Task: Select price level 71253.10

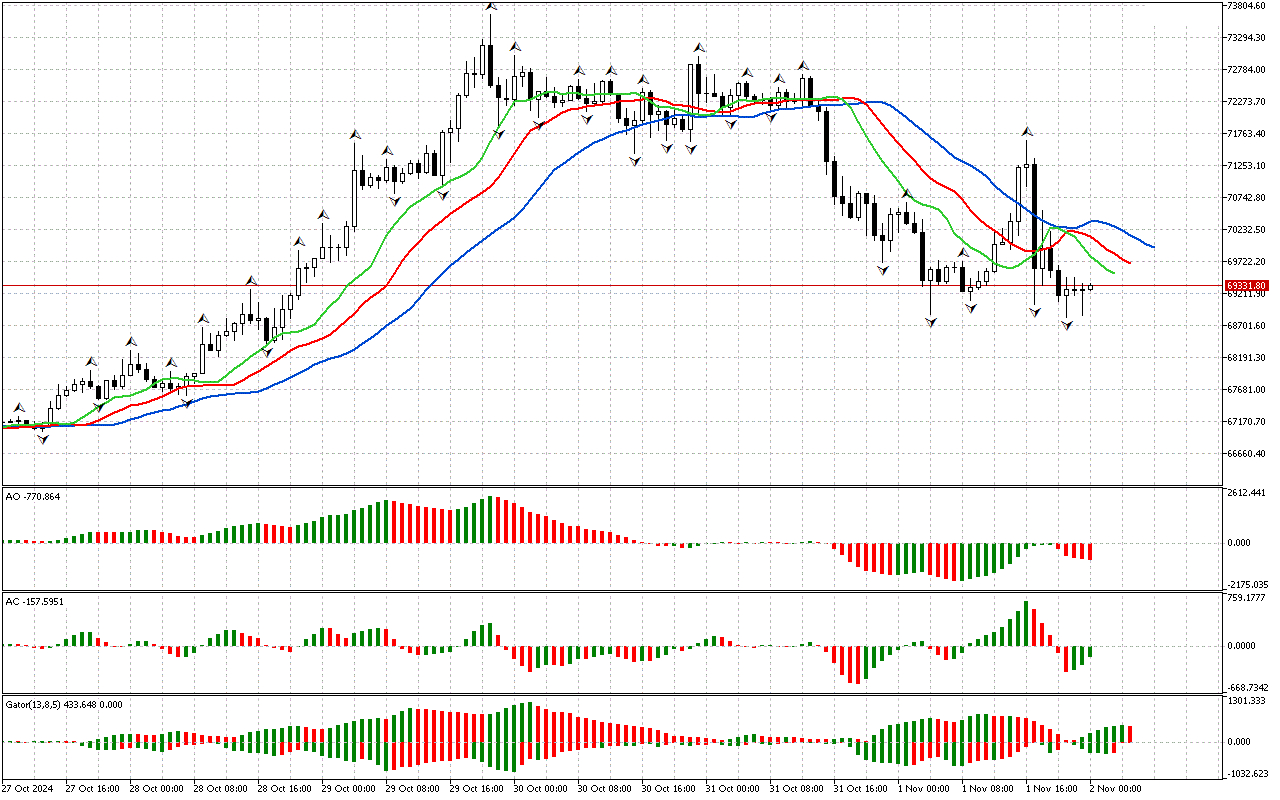Action: (1248, 166)
